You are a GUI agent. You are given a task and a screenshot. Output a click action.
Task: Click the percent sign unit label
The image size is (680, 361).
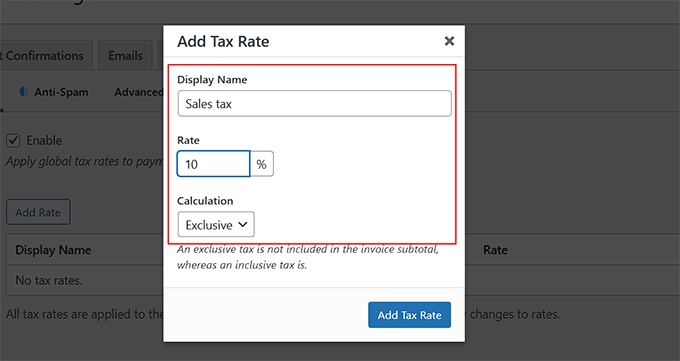point(262,164)
